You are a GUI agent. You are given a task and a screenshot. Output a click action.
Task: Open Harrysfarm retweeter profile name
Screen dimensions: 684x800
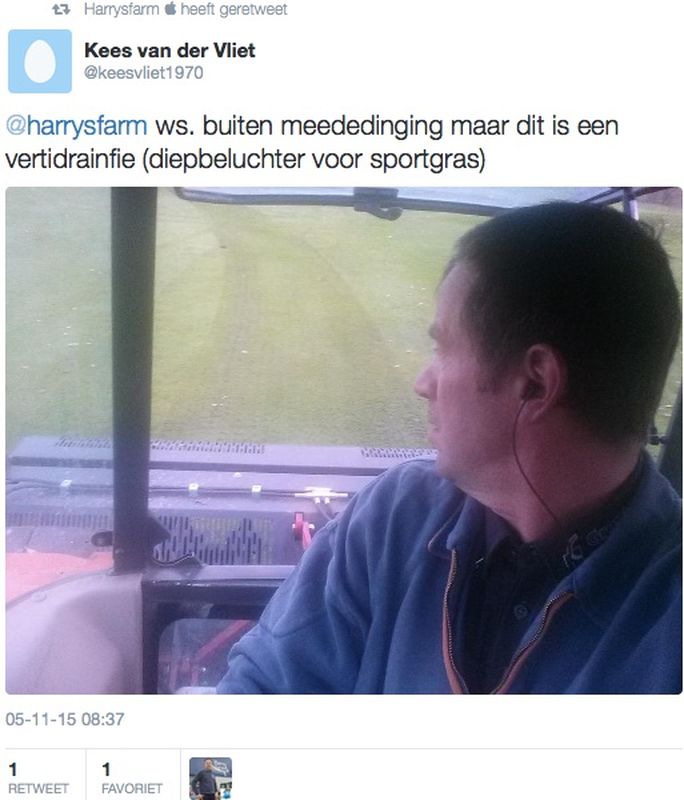[121, 9]
